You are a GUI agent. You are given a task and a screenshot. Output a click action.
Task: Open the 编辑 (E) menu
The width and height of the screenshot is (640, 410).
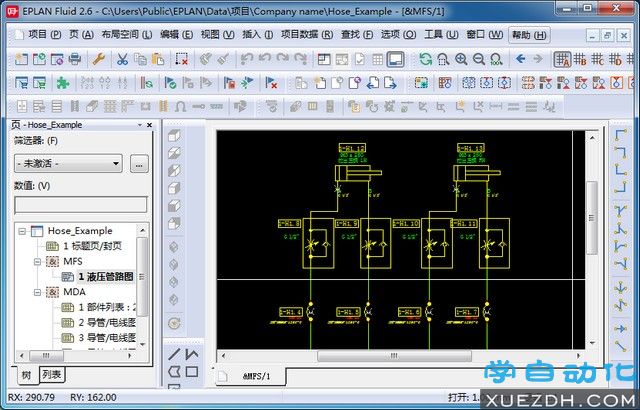pyautogui.click(x=176, y=35)
